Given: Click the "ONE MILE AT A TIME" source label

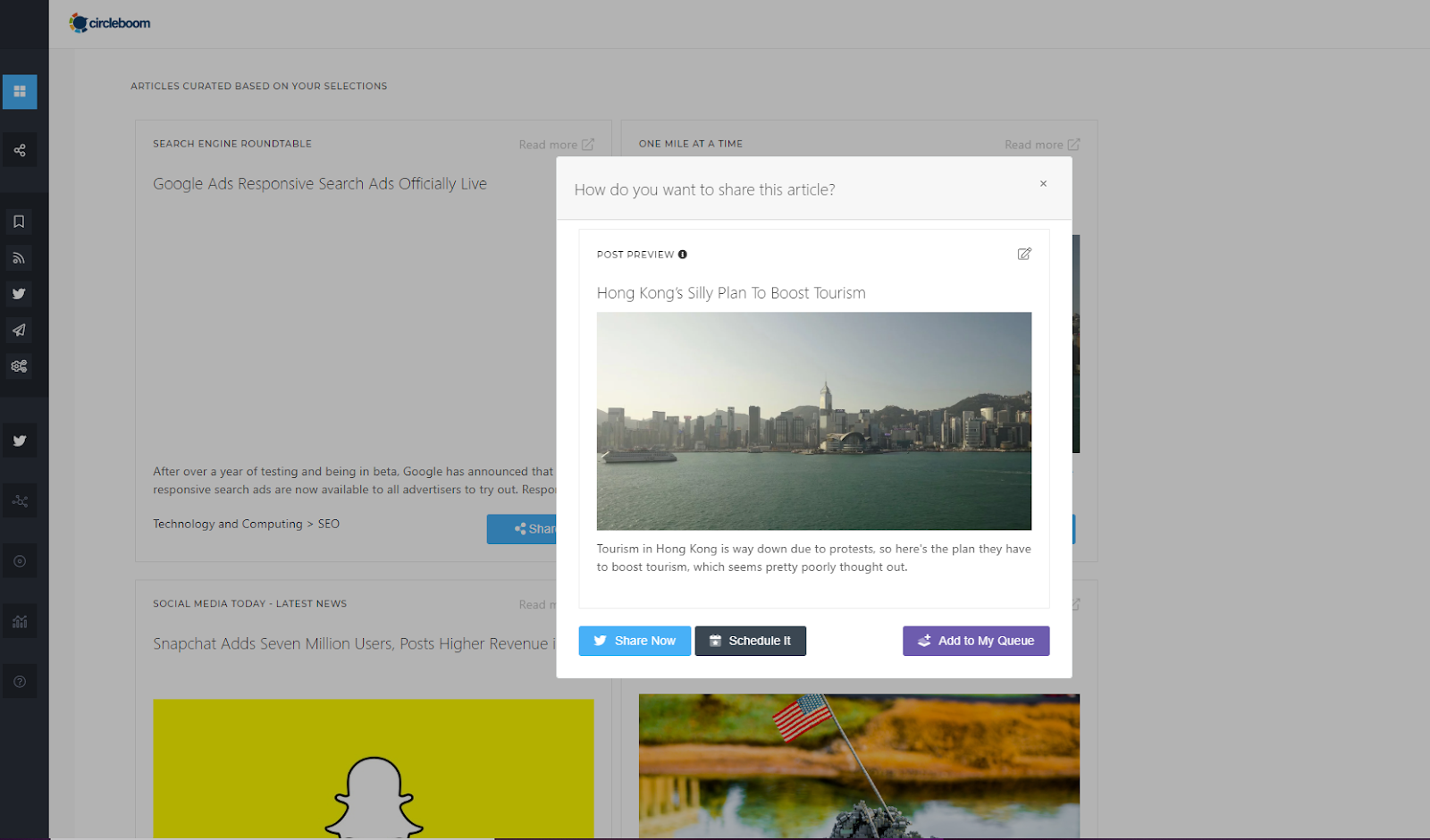Looking at the screenshot, I should pos(691,144).
